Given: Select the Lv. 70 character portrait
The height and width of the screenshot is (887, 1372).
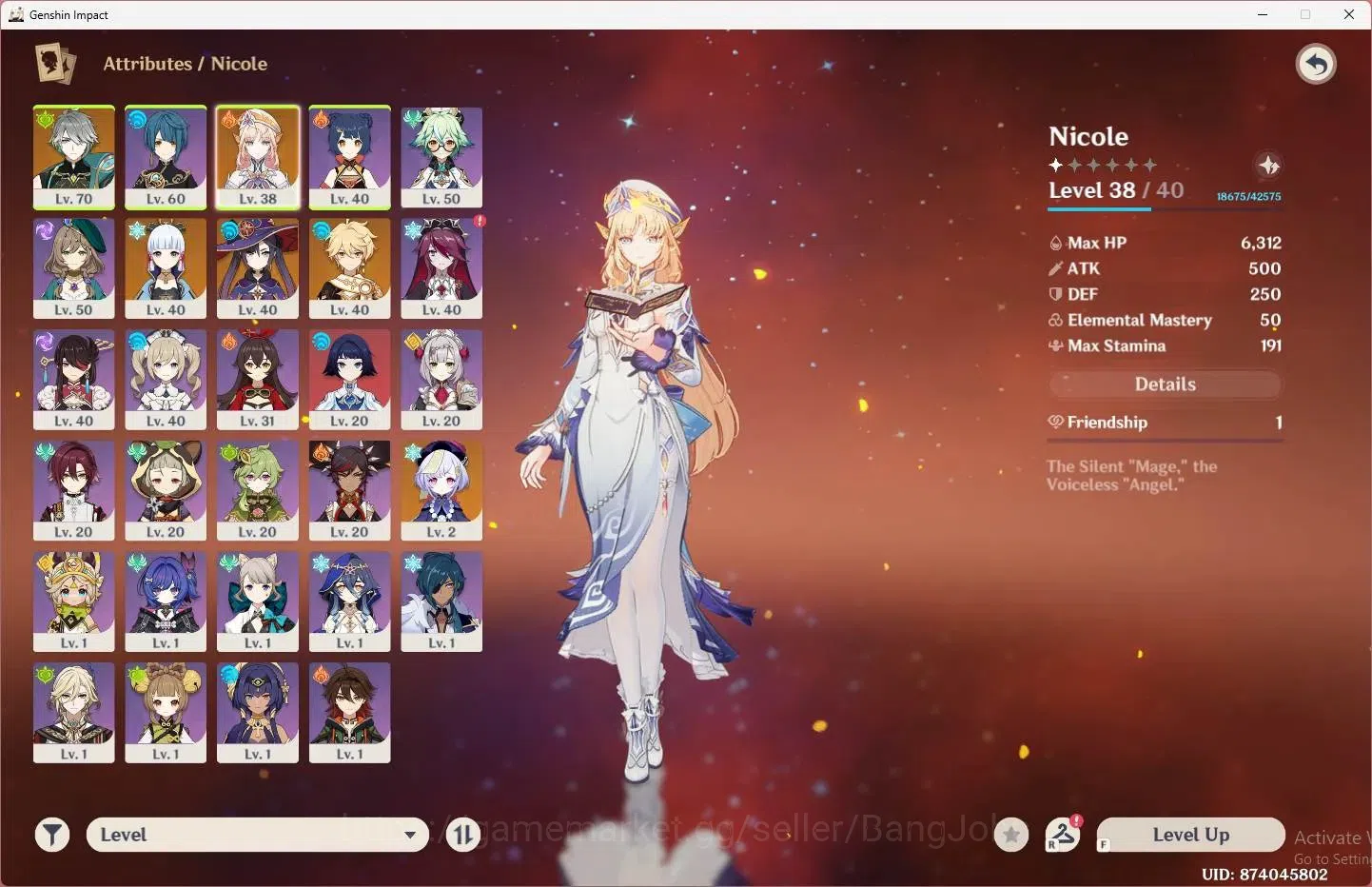Looking at the screenshot, I should [74, 157].
